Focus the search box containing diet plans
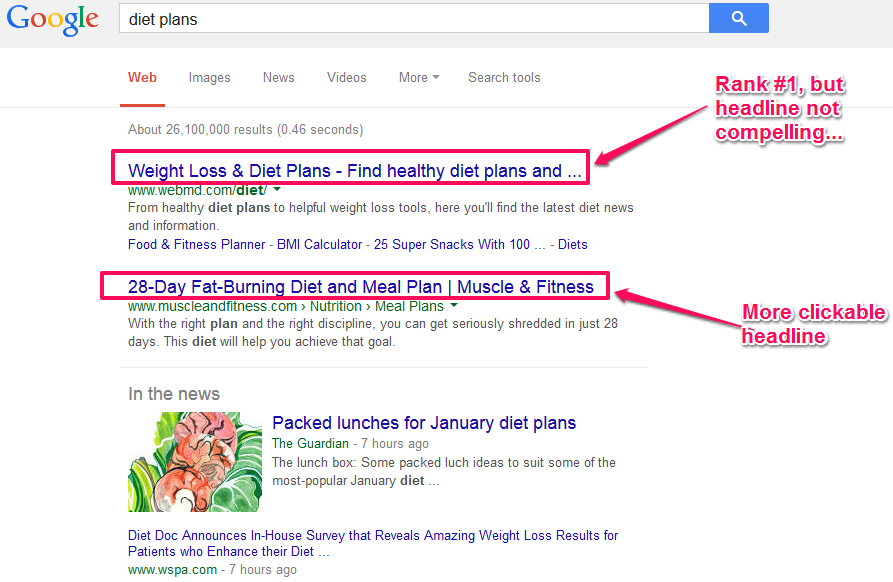 (x=414, y=19)
